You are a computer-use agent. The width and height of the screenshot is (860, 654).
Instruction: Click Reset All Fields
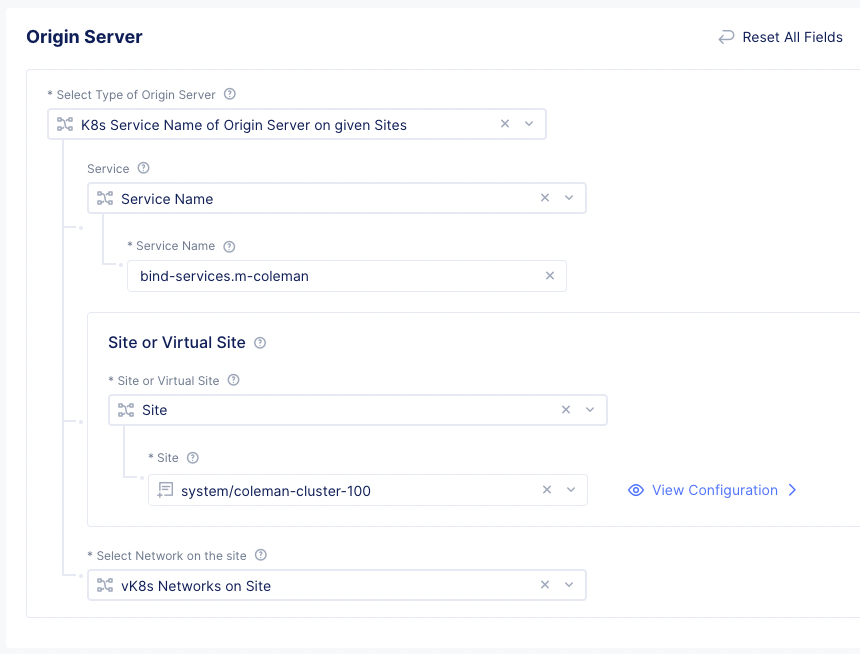(x=780, y=37)
